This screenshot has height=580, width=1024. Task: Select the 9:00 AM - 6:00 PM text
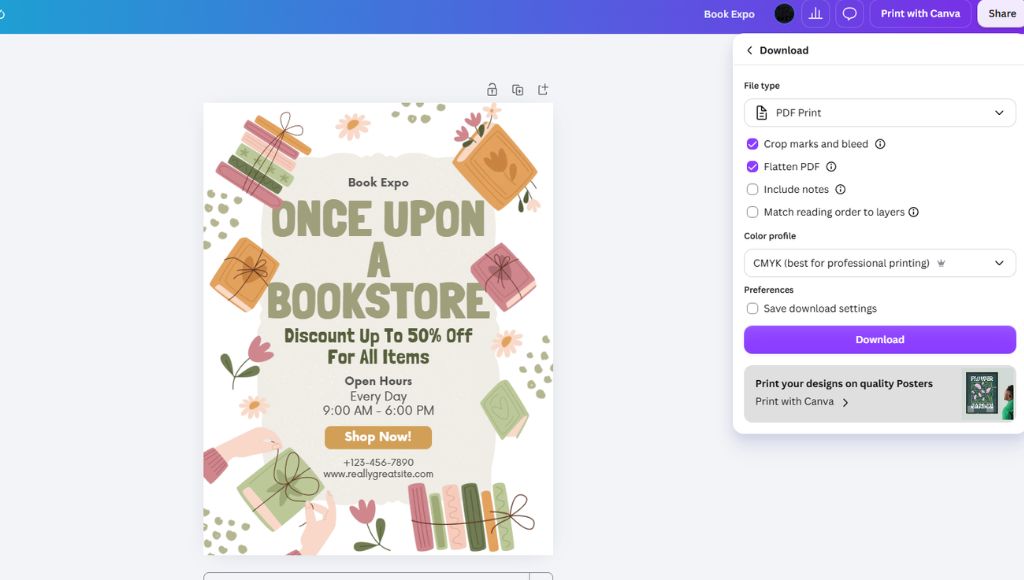tap(378, 411)
